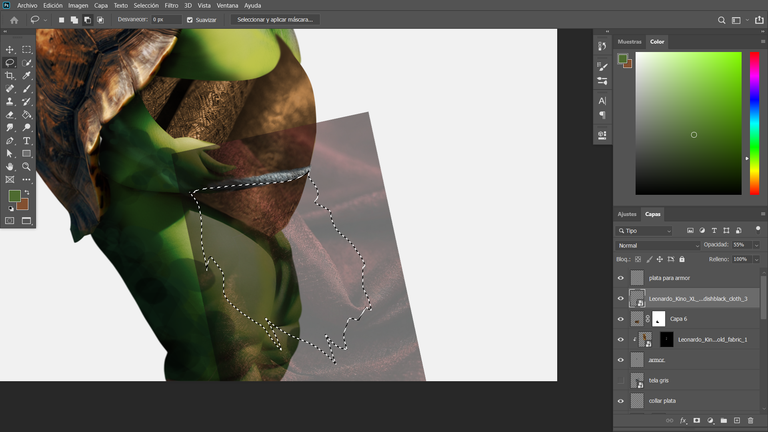This screenshot has height=432, width=768.
Task: Switch to the Muestras tab
Action: click(629, 42)
